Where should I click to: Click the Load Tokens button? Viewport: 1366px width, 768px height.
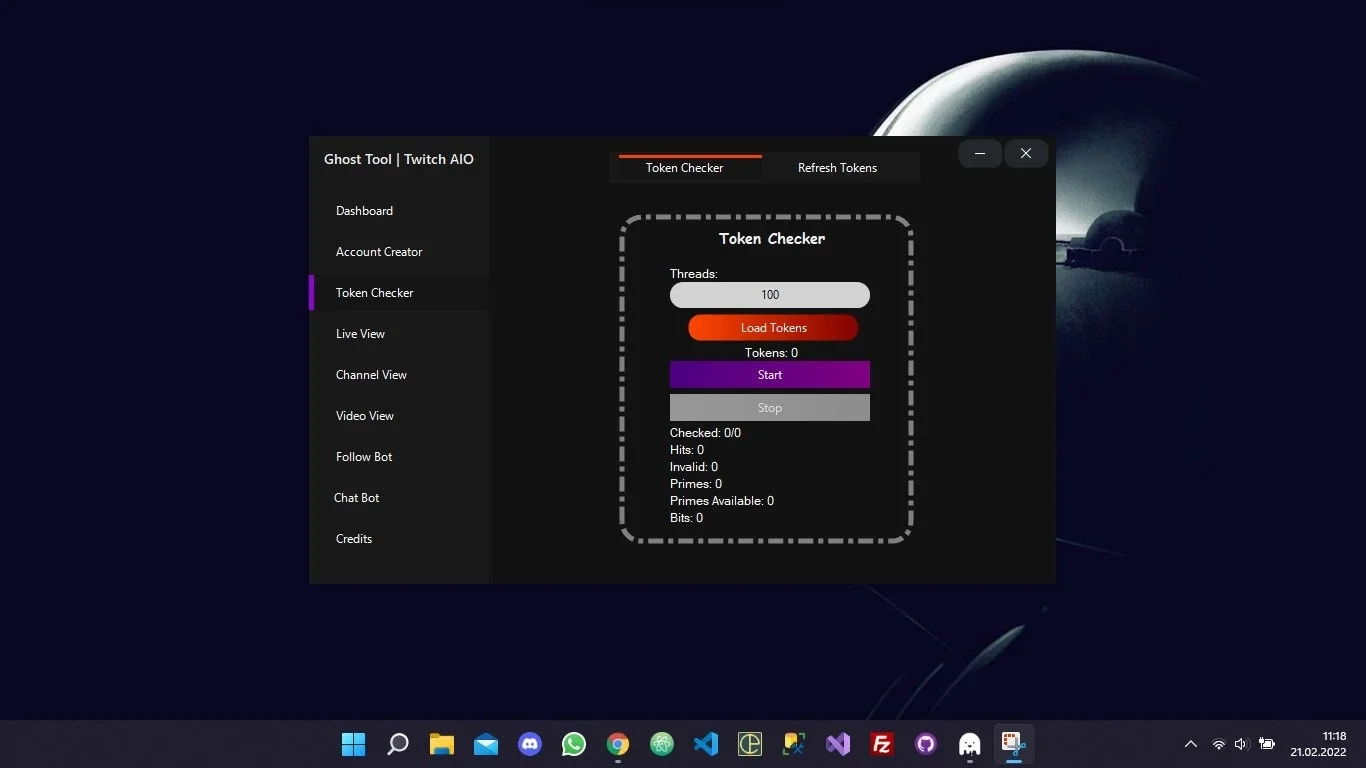pos(773,328)
